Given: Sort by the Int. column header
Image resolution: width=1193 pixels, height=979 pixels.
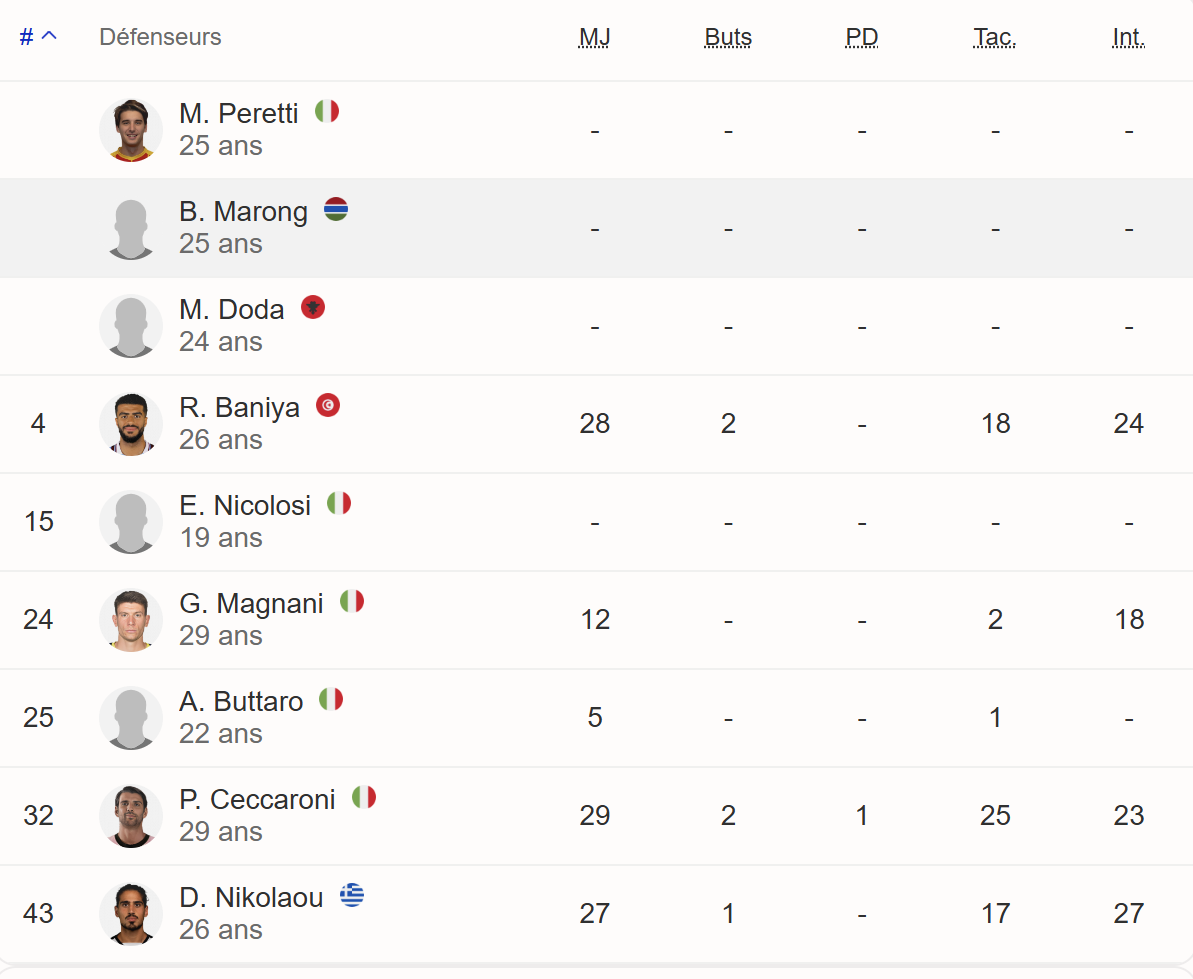Looking at the screenshot, I should coord(1128,37).
